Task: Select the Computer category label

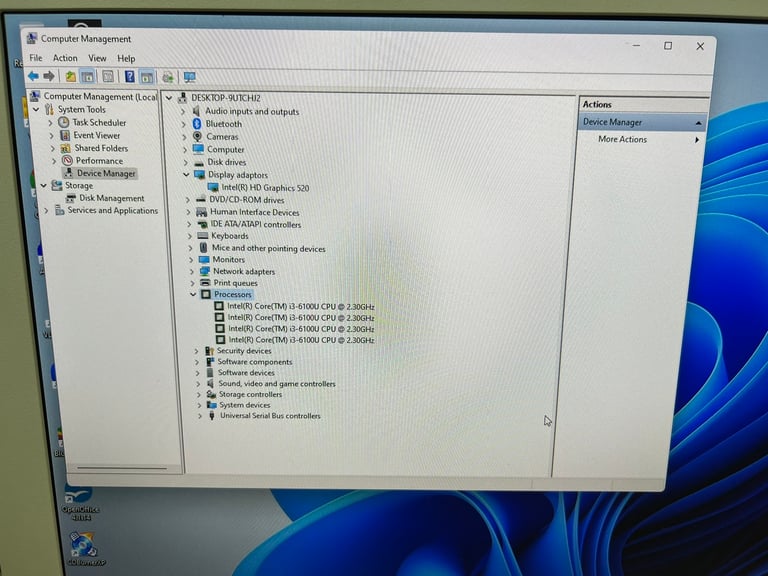Action: tap(225, 149)
